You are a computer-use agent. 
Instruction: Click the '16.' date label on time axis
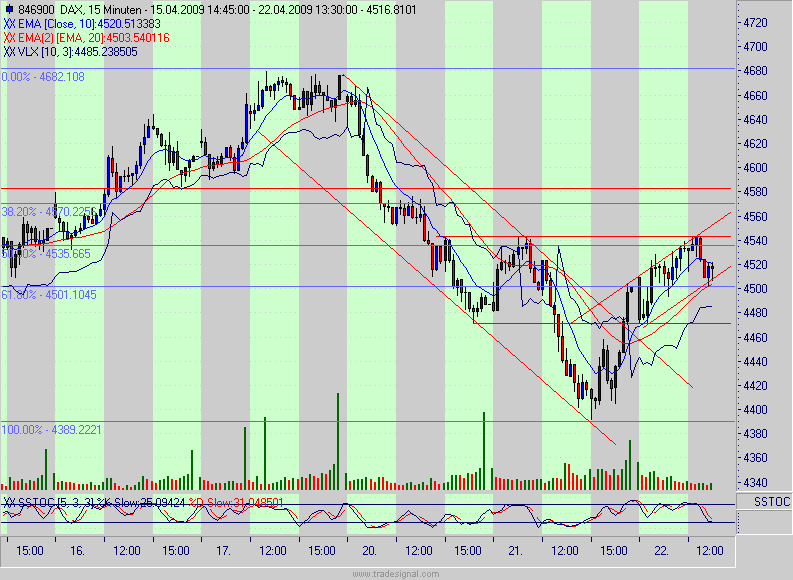coord(77,551)
